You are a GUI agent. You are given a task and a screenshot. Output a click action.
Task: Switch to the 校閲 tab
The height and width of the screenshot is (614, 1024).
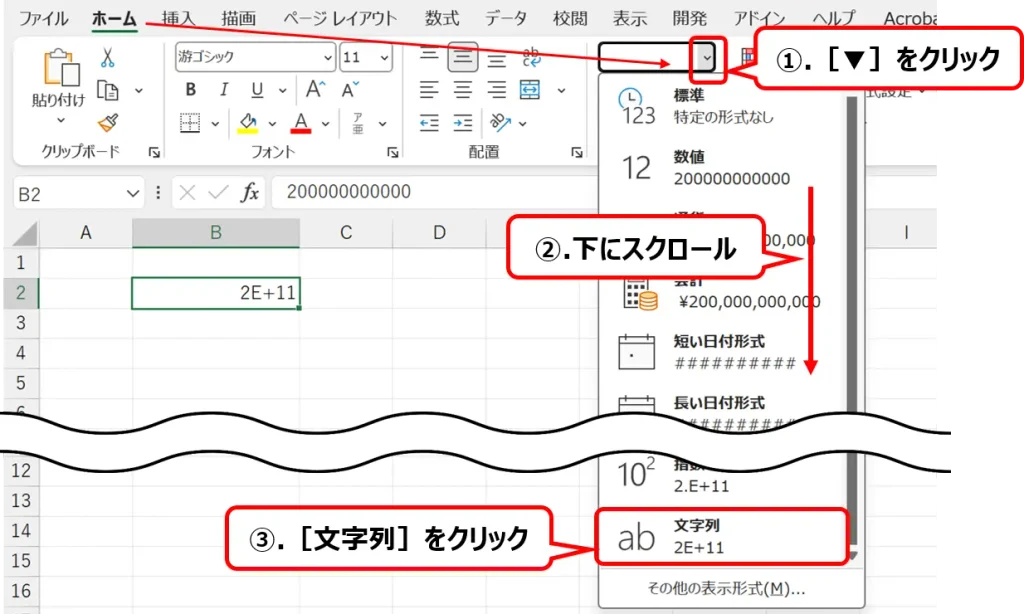(x=570, y=18)
